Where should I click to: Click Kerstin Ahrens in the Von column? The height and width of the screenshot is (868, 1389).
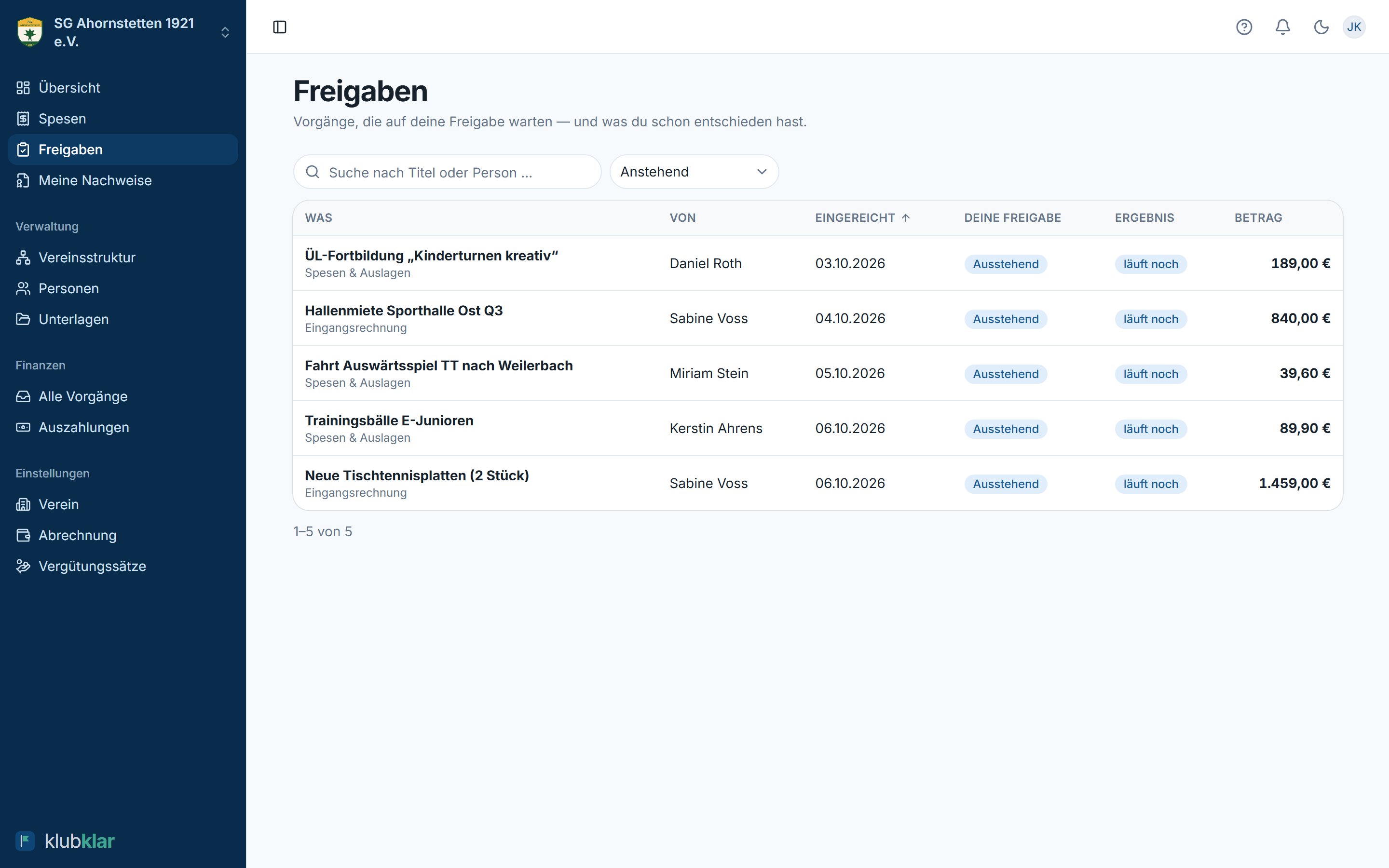716,428
